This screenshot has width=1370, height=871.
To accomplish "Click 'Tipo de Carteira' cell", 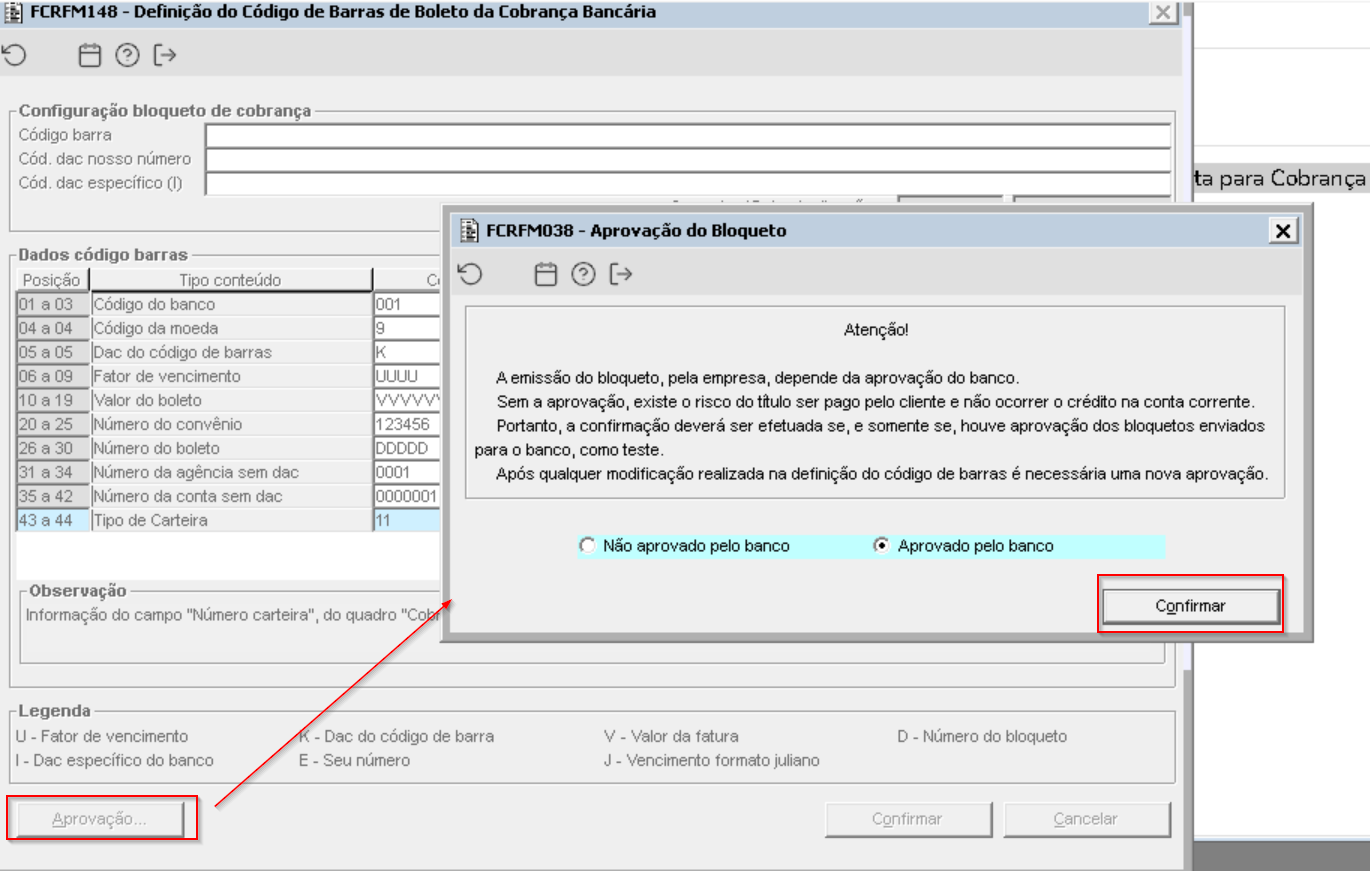I will coord(231,520).
